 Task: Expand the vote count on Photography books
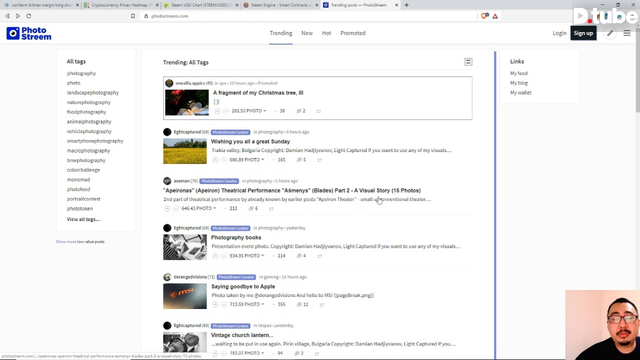coord(279,256)
